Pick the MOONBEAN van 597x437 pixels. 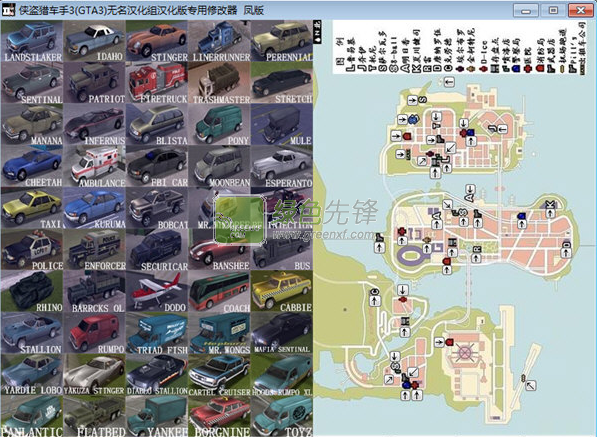(x=219, y=166)
